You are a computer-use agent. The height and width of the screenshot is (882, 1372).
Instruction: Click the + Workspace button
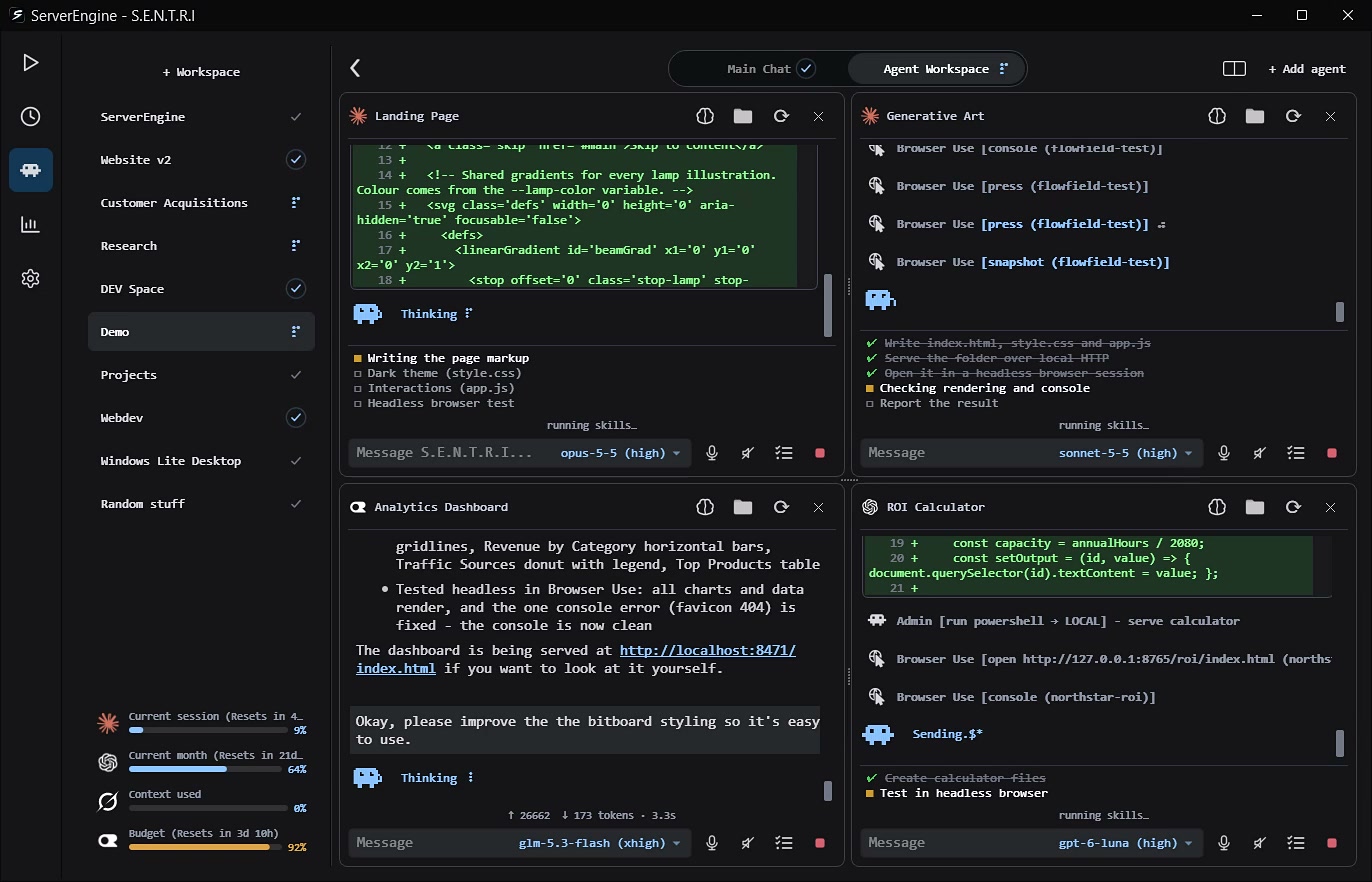tap(201, 72)
